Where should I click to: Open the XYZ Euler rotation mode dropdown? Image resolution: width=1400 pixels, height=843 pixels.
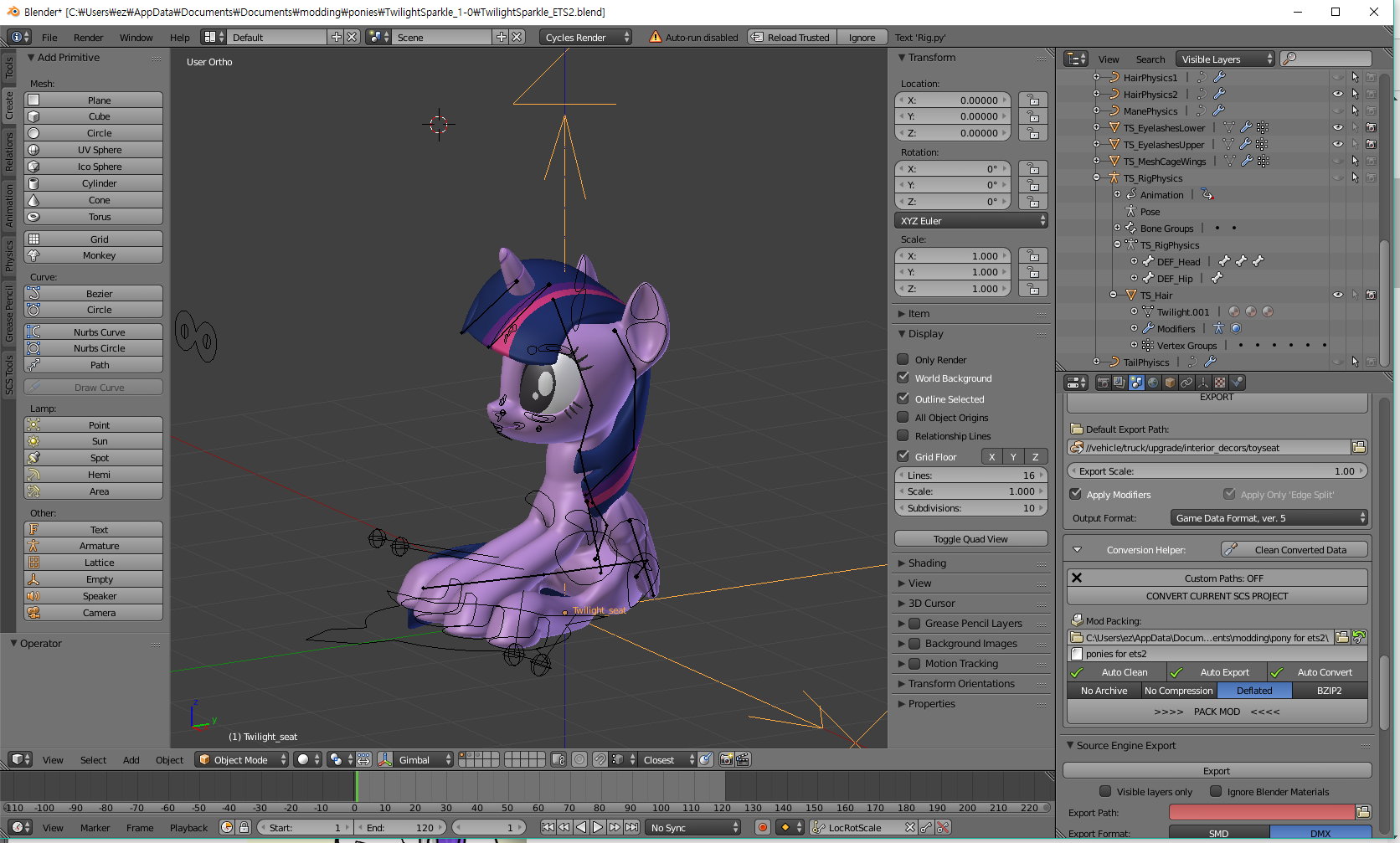pyautogui.click(x=971, y=221)
